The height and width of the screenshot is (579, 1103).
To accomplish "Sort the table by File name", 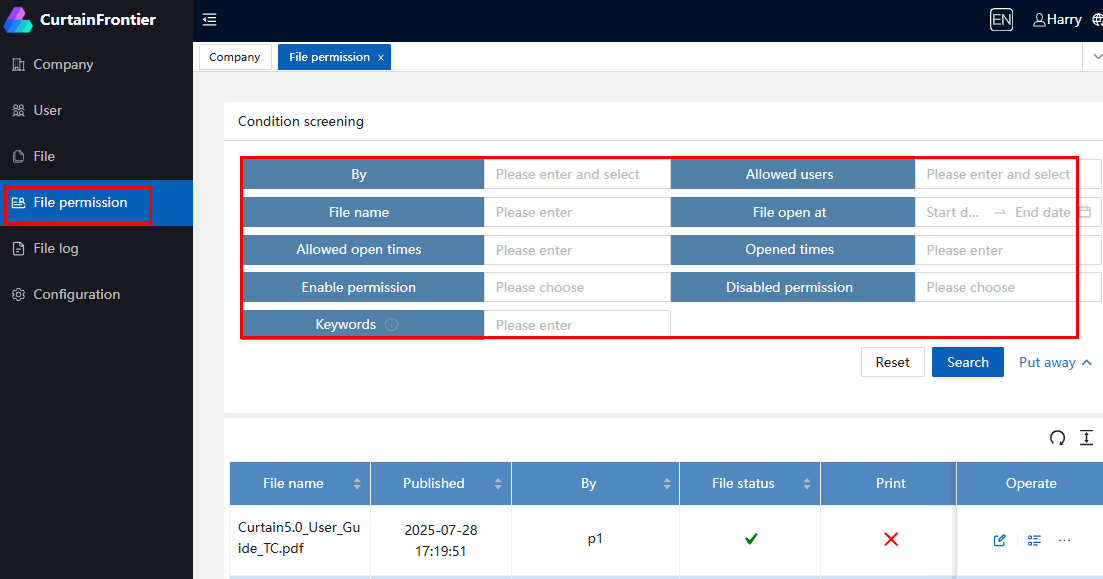I will [x=357, y=483].
